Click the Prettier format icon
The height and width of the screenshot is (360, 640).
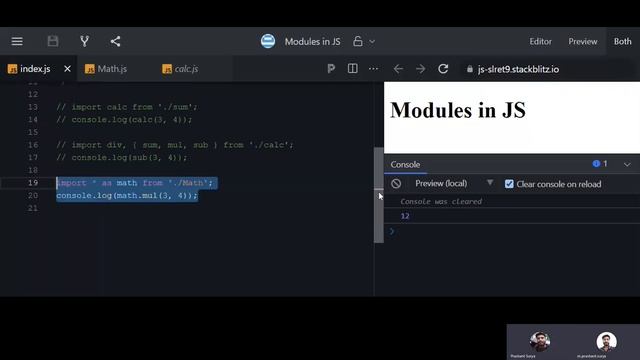331,69
